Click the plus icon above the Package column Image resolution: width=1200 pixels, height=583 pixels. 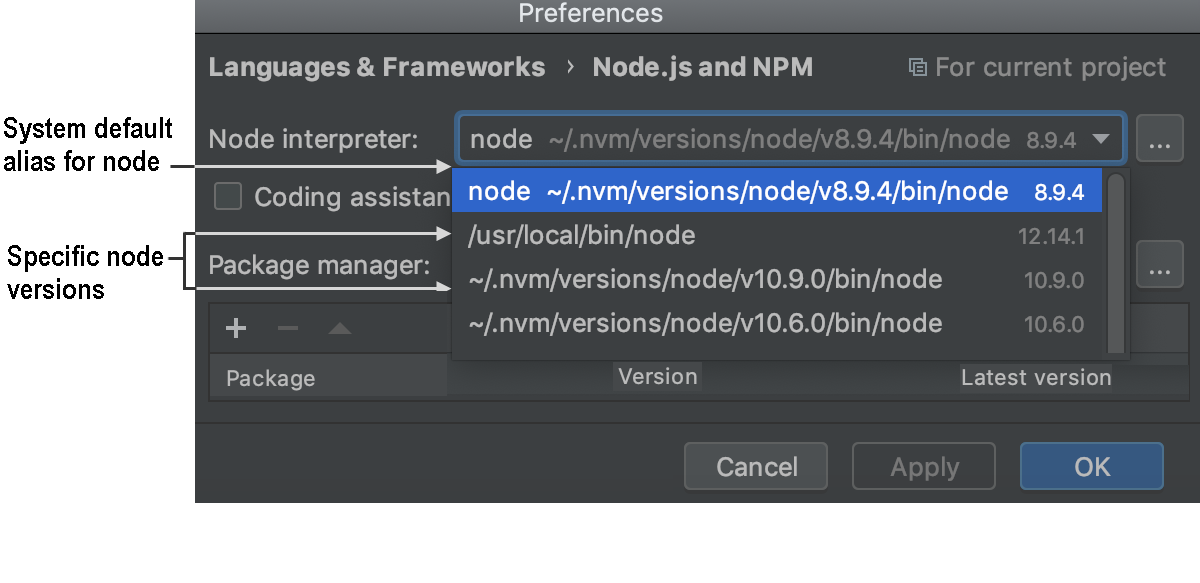[x=236, y=328]
